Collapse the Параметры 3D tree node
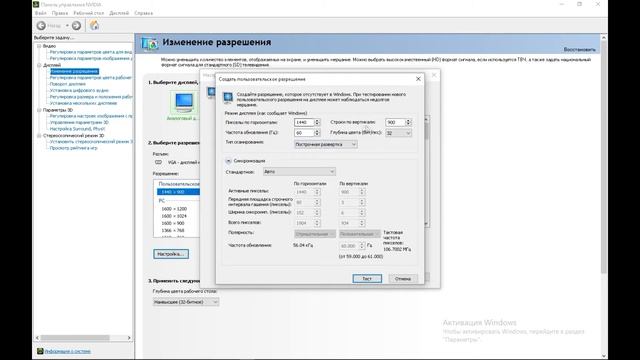Viewport: 640px width, 360px height. pyautogui.click(x=39, y=110)
